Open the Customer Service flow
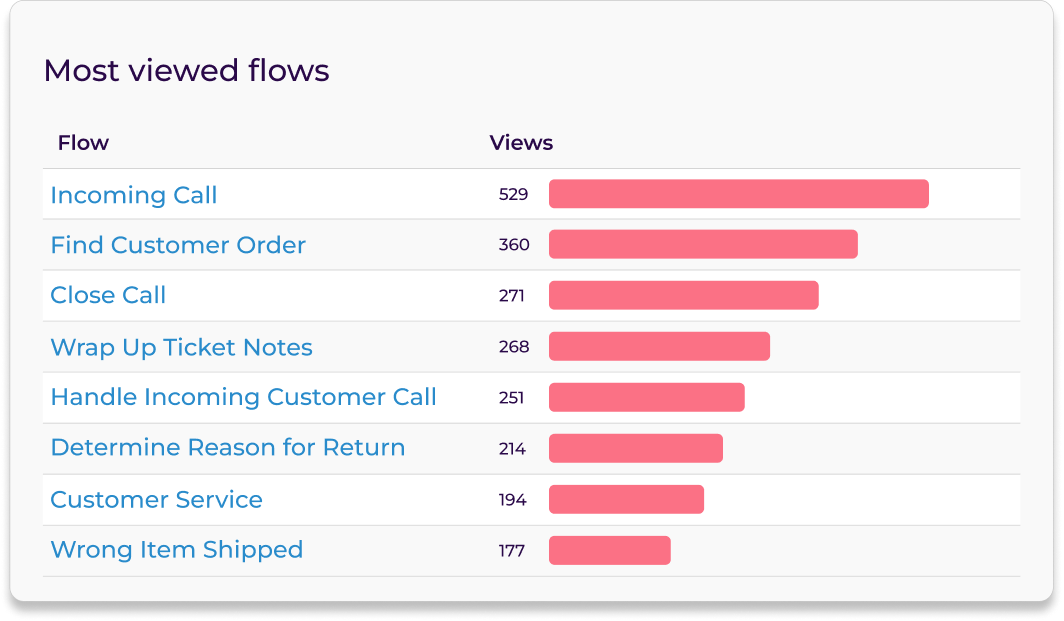Image resolution: width=1064 pixels, height=621 pixels. point(156,499)
